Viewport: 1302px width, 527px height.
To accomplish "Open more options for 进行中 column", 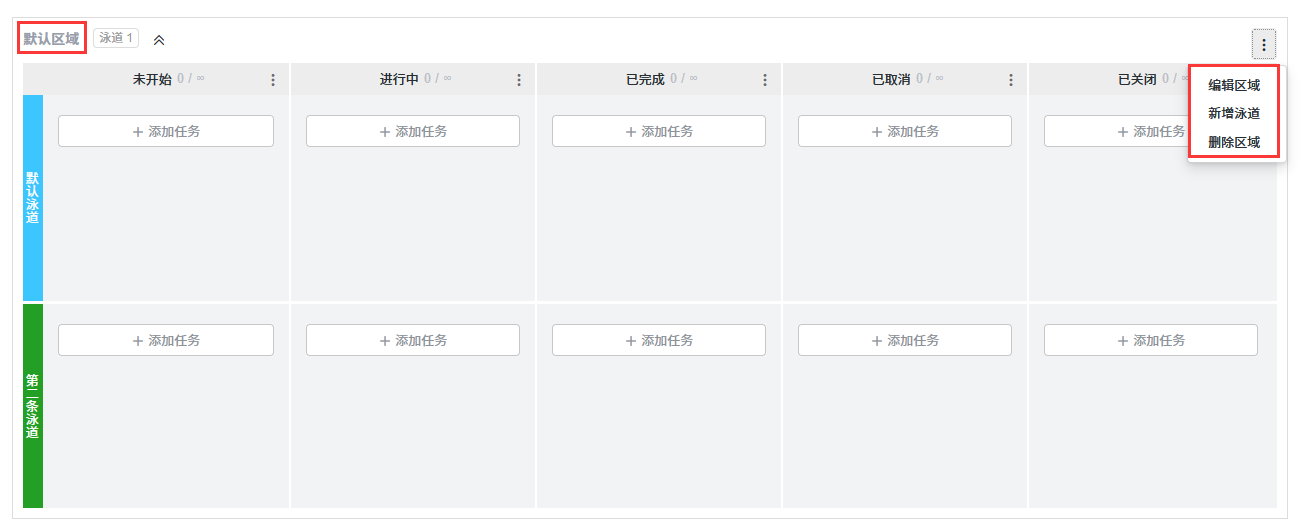I will tap(519, 80).
